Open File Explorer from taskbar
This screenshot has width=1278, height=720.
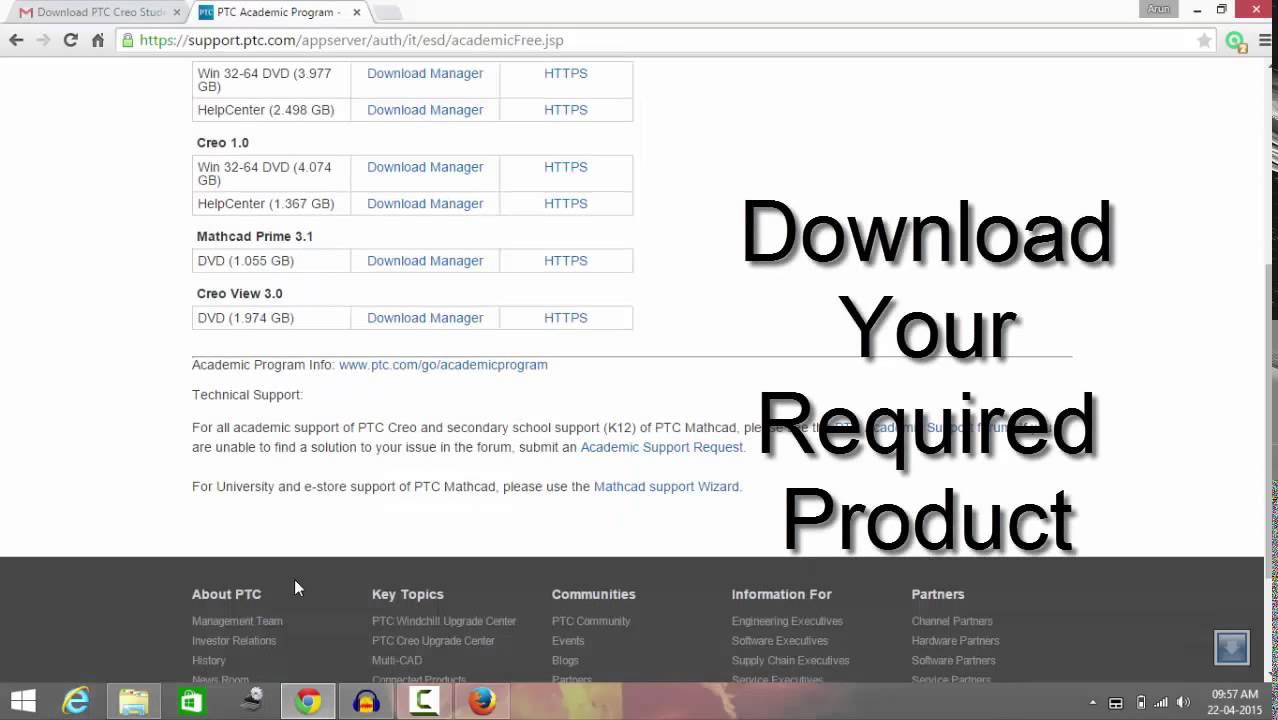click(134, 701)
